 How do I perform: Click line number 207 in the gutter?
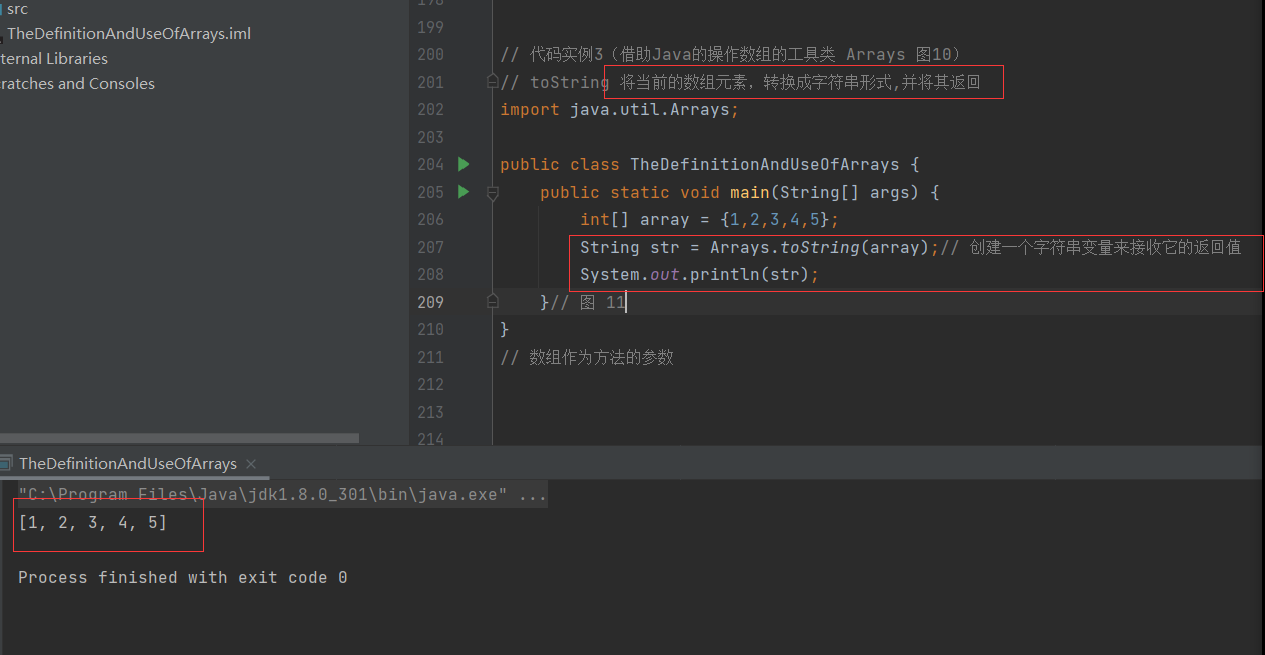pyautogui.click(x=430, y=247)
